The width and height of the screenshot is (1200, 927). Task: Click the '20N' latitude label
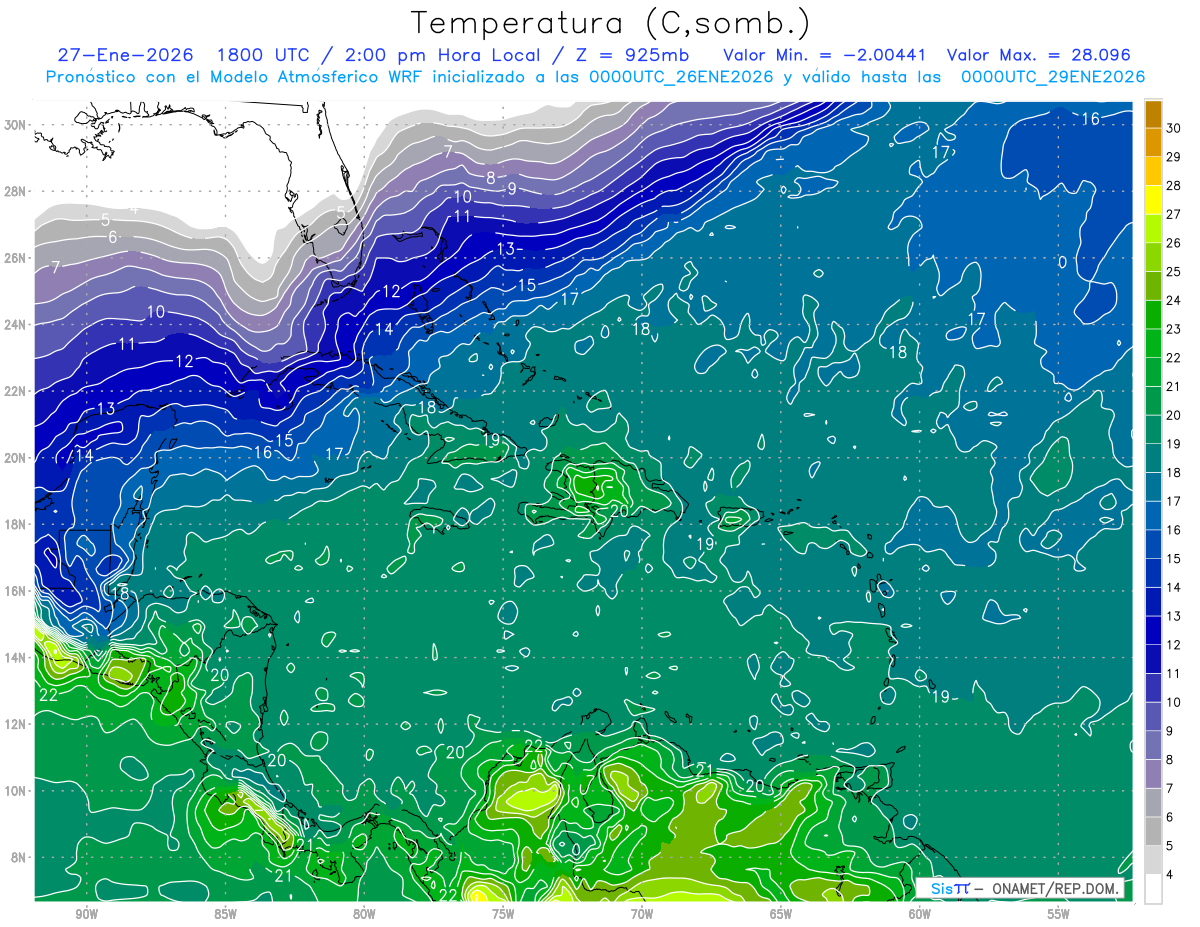15,457
